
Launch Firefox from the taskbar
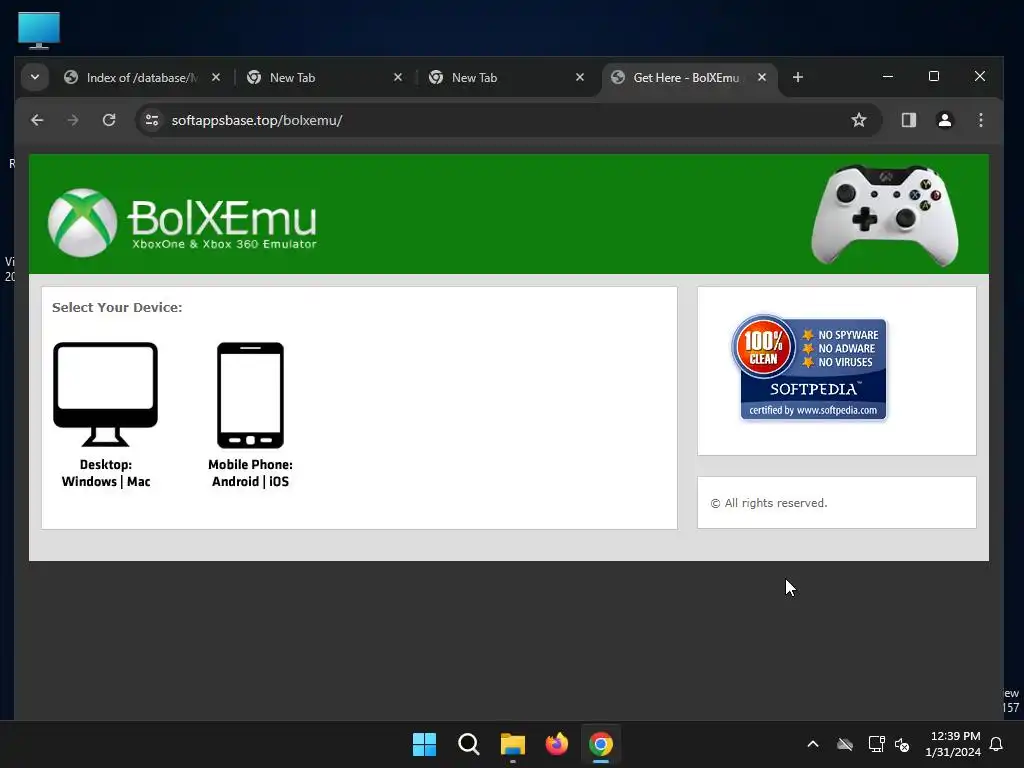(556, 744)
